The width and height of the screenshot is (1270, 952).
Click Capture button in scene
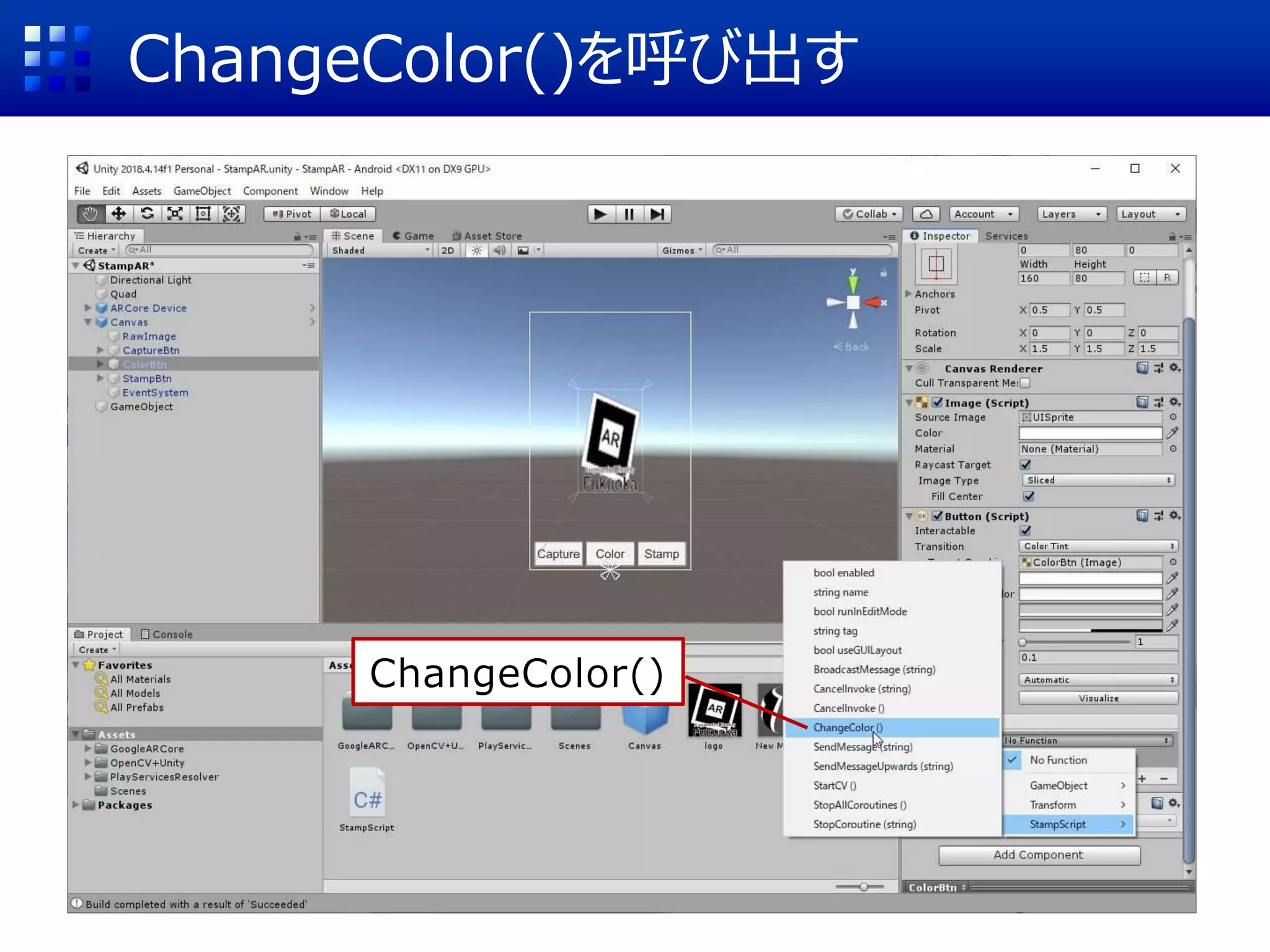[x=558, y=553]
